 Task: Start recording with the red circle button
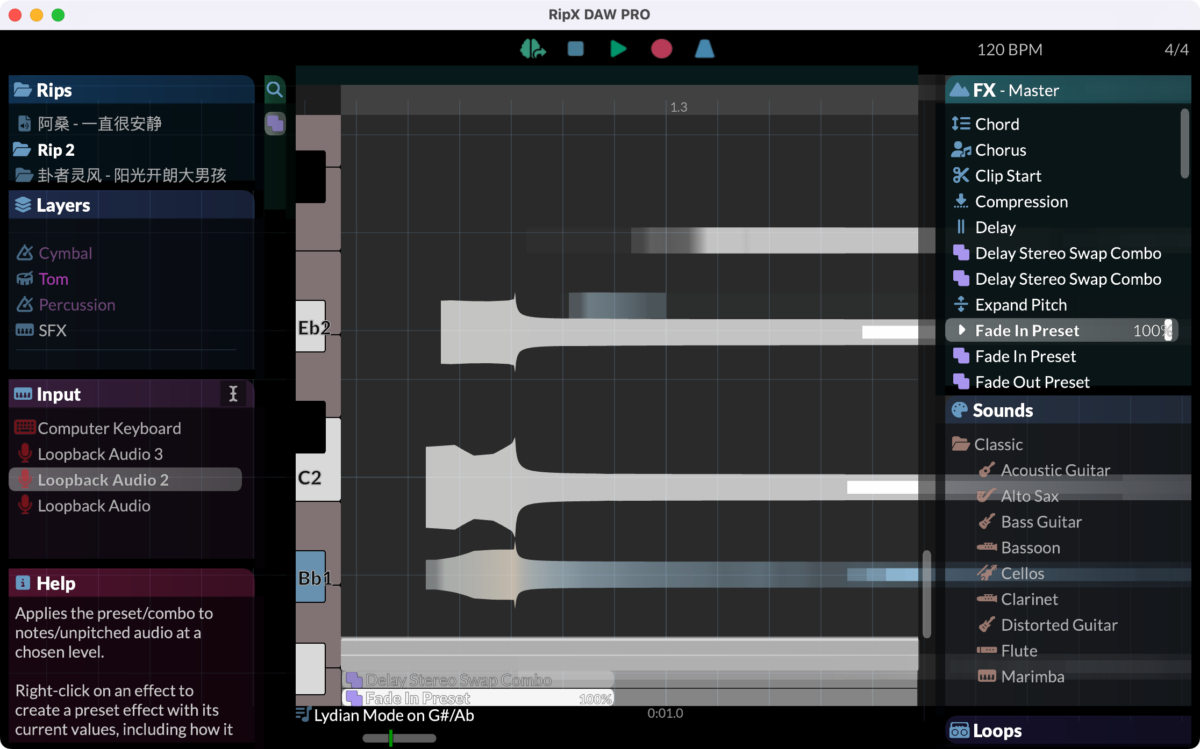click(x=661, y=48)
